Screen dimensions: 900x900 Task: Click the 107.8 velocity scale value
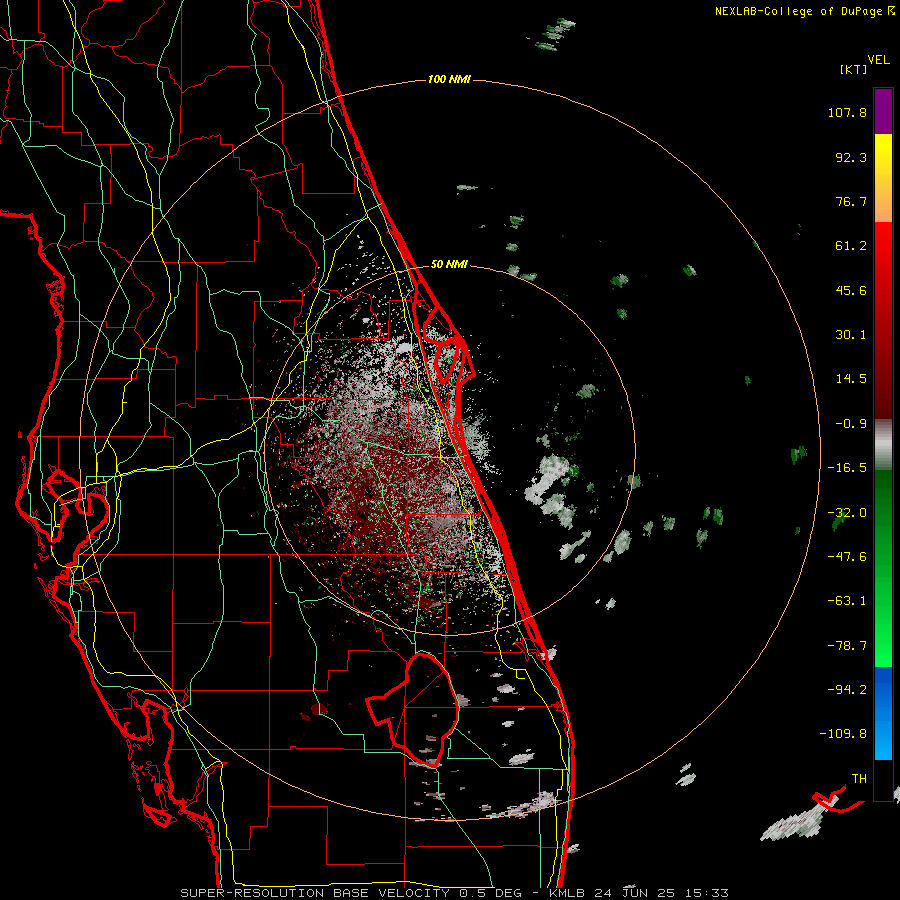coord(847,112)
